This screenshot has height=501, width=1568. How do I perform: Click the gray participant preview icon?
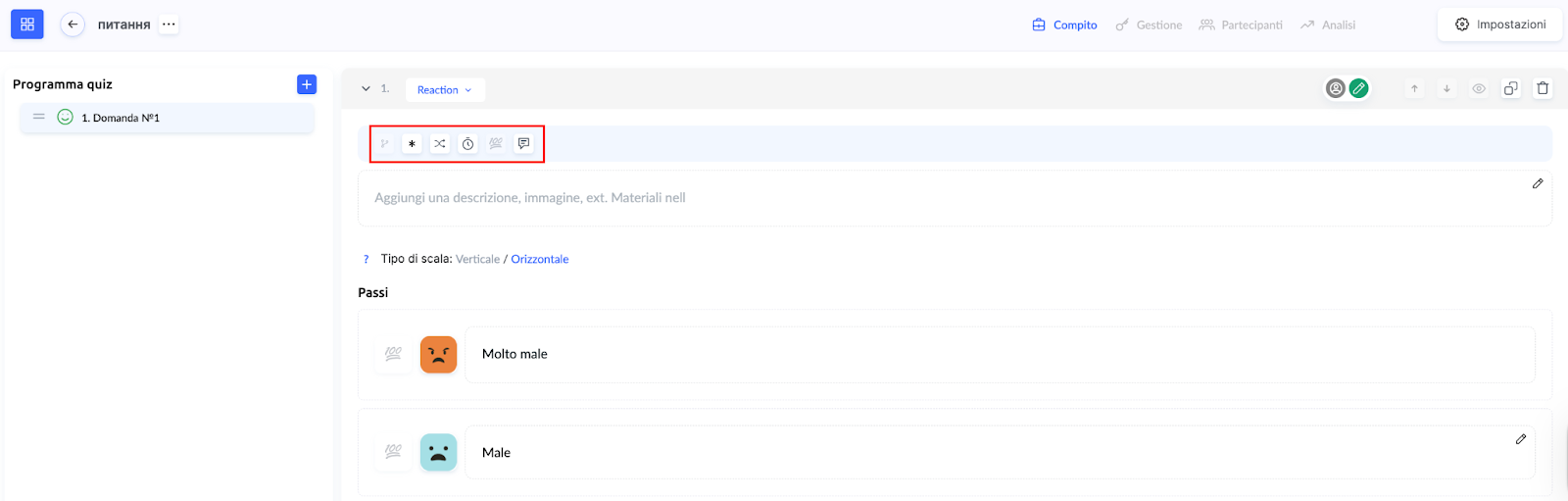point(1335,88)
